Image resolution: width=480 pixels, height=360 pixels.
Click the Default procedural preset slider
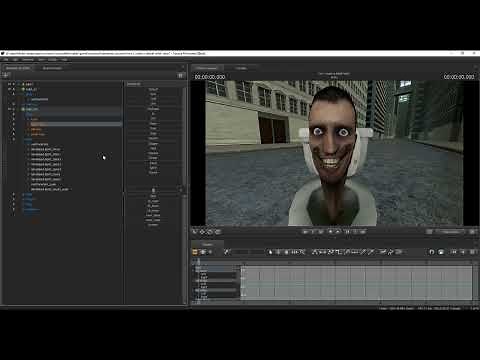pos(153,89)
